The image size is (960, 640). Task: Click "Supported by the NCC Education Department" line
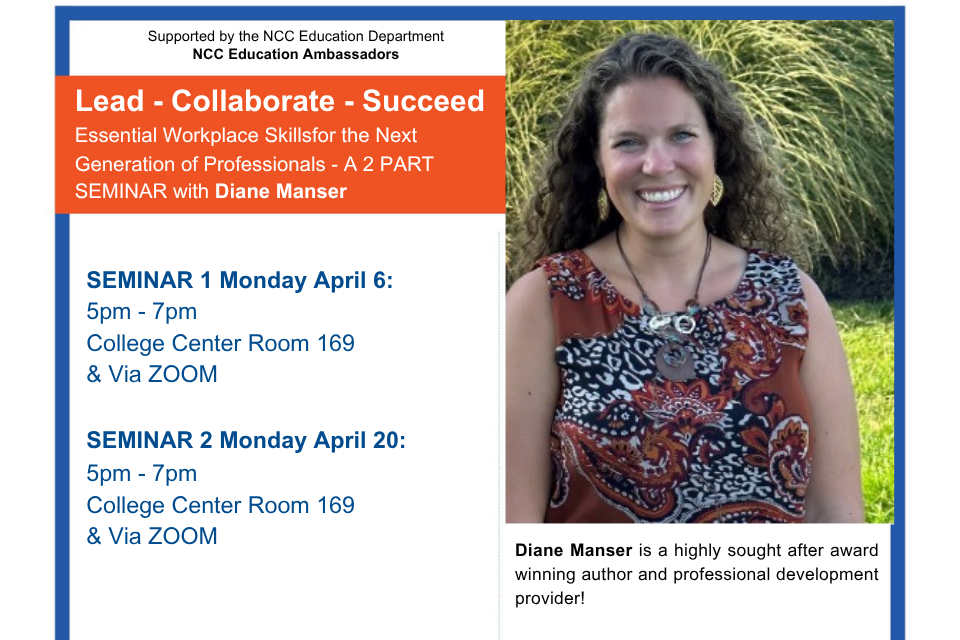[296, 36]
